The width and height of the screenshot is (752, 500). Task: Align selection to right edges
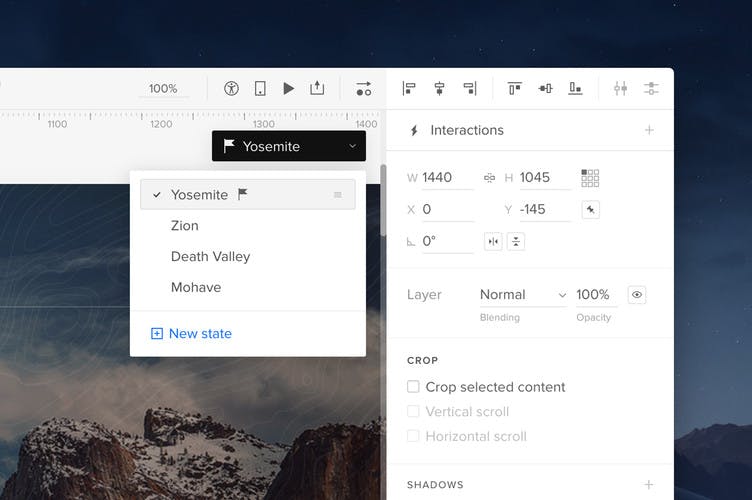click(470, 88)
